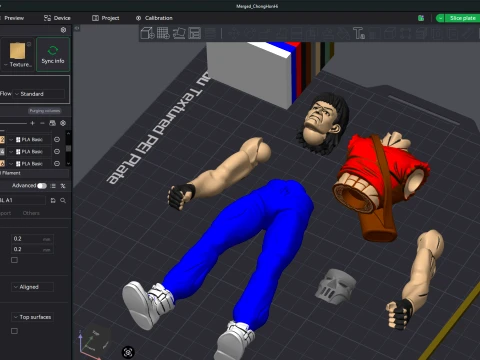This screenshot has height=360, width=480.
Task: Select the dimmed Cut tool icon
Action: [296, 33]
